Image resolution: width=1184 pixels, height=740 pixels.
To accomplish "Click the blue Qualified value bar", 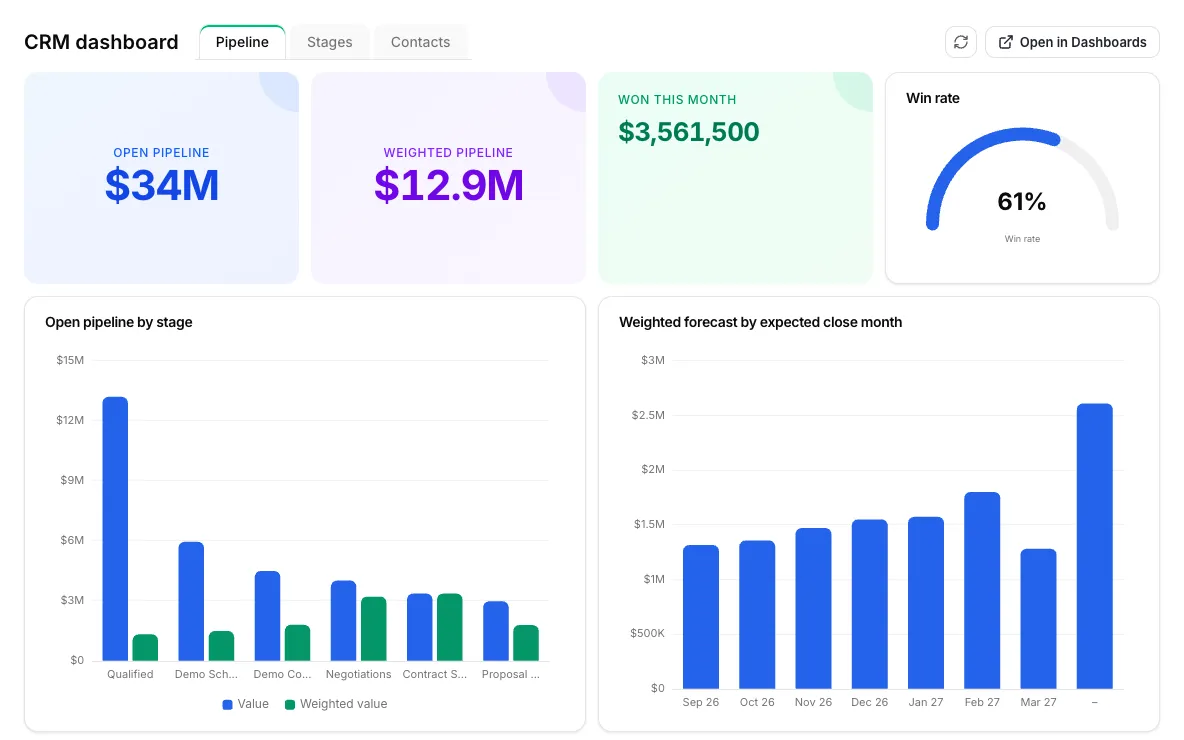I will [x=116, y=529].
